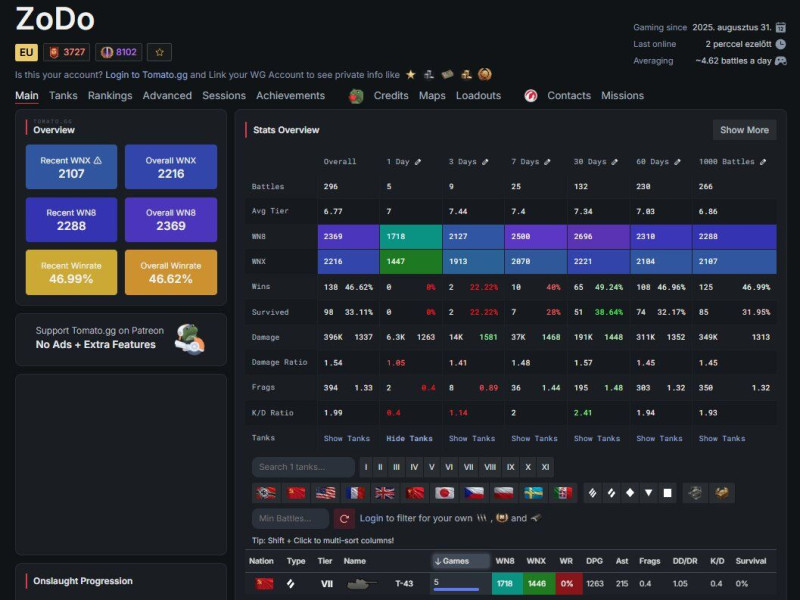Filter tanks by the German flag
The width and height of the screenshot is (800, 600).
click(266, 493)
